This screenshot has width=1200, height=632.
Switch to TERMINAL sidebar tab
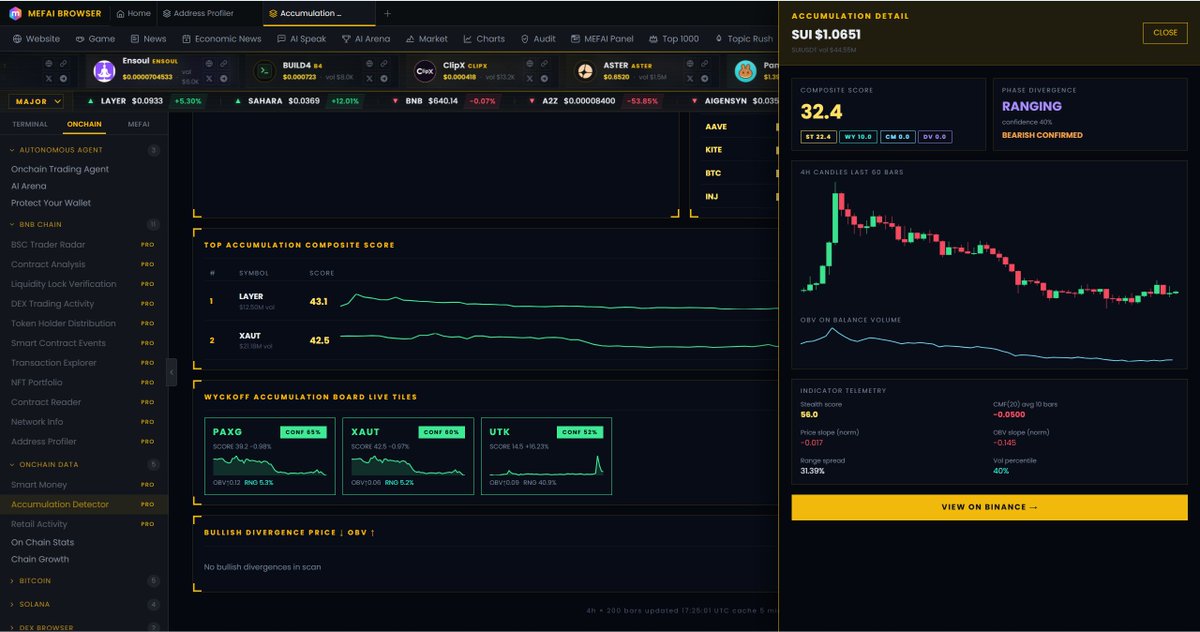(x=30, y=124)
